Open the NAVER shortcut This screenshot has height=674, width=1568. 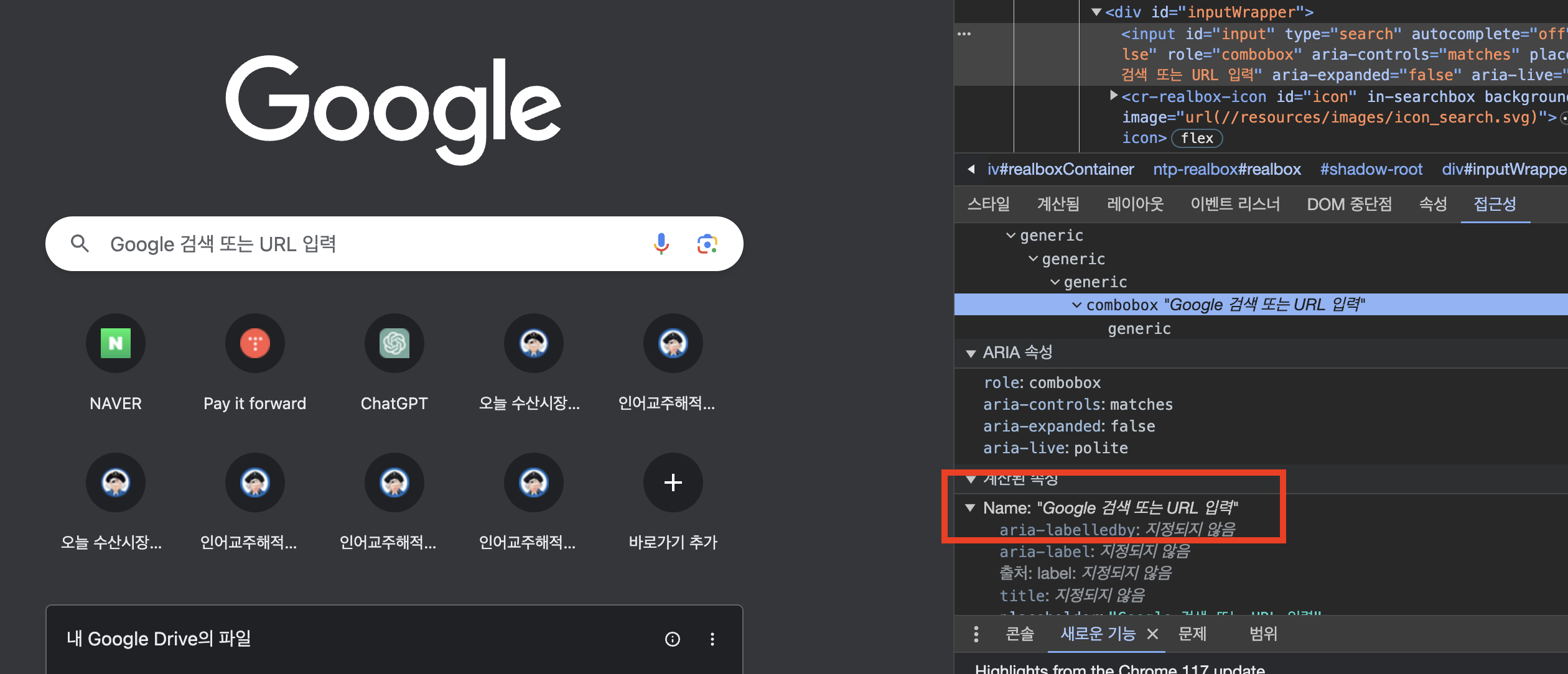pos(116,344)
